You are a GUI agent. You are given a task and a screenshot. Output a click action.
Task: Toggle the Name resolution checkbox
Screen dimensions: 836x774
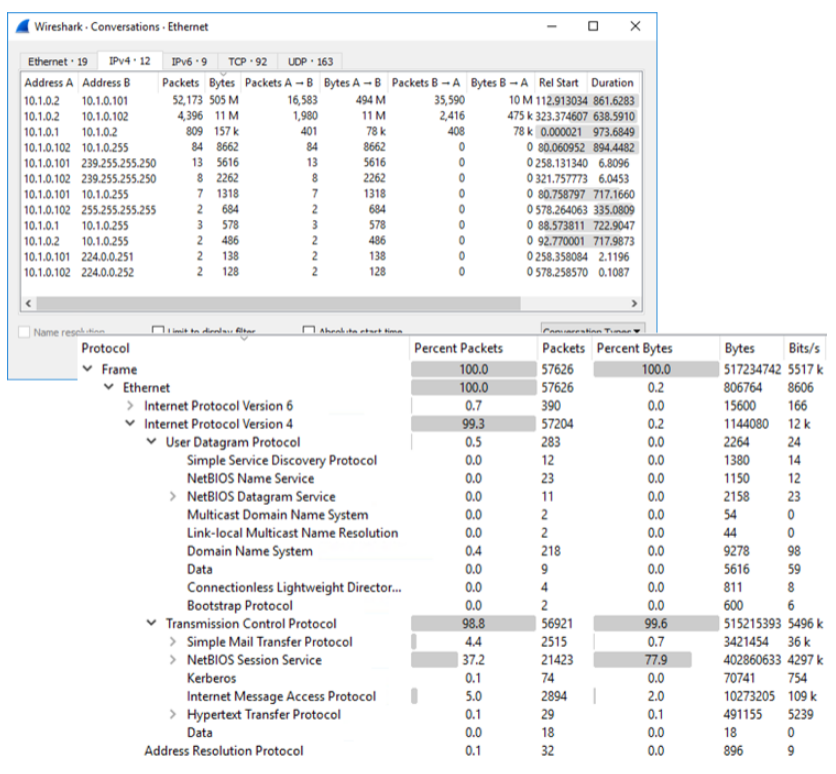[24, 332]
